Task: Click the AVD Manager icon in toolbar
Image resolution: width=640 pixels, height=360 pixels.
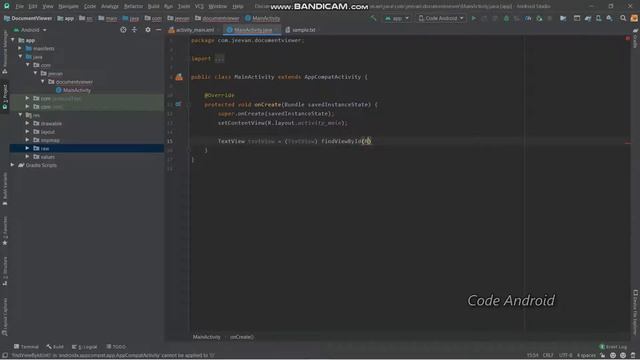Action: pos(598,18)
